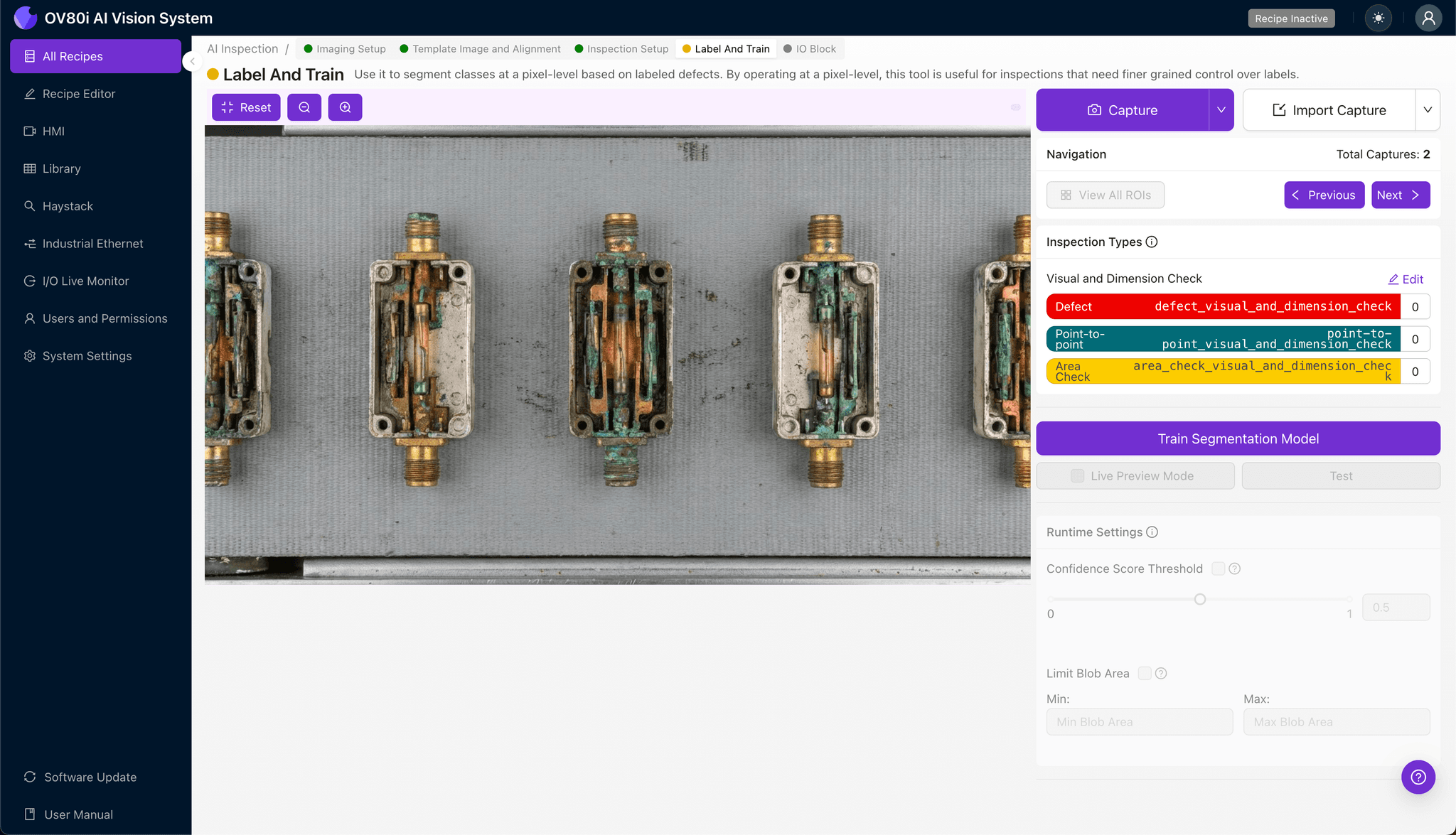The height and width of the screenshot is (835, 1456).
Task: Click the purple help question mark button
Action: tap(1418, 777)
